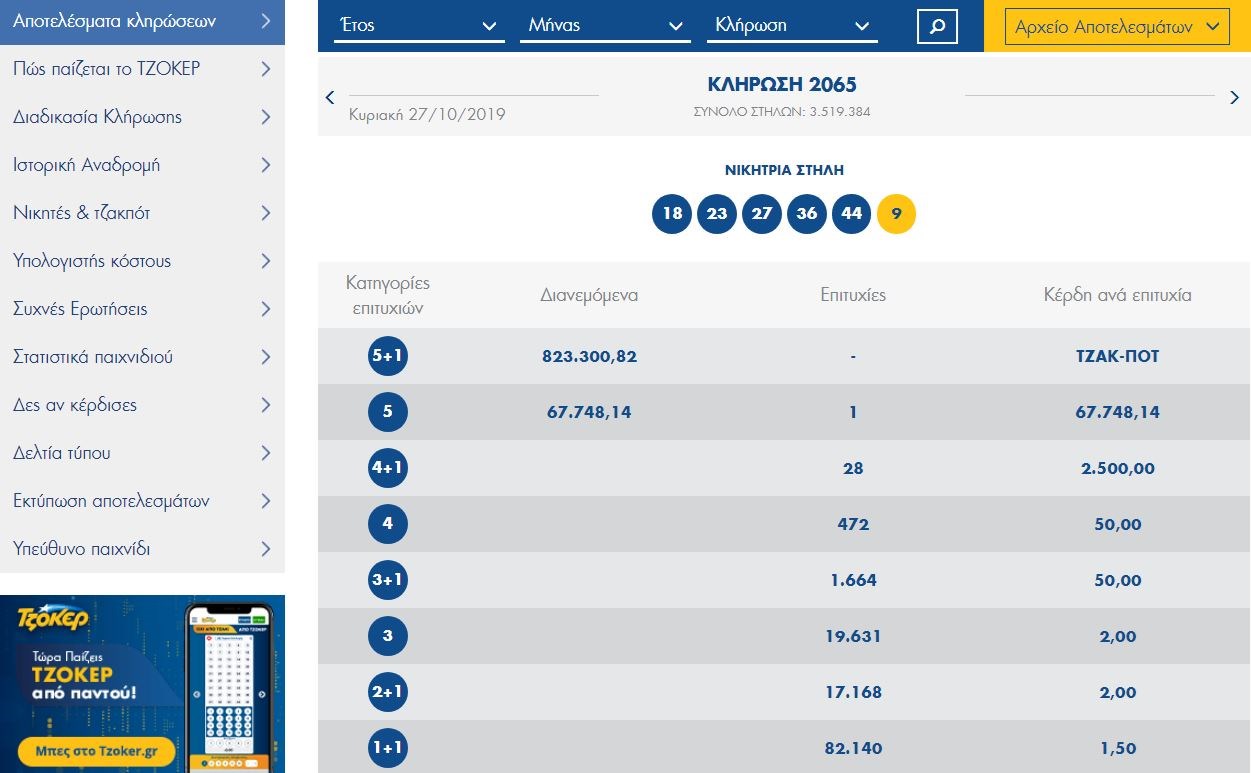Go to previous draw with left arrow
Viewport: 1251px width, 773px height.
[330, 97]
